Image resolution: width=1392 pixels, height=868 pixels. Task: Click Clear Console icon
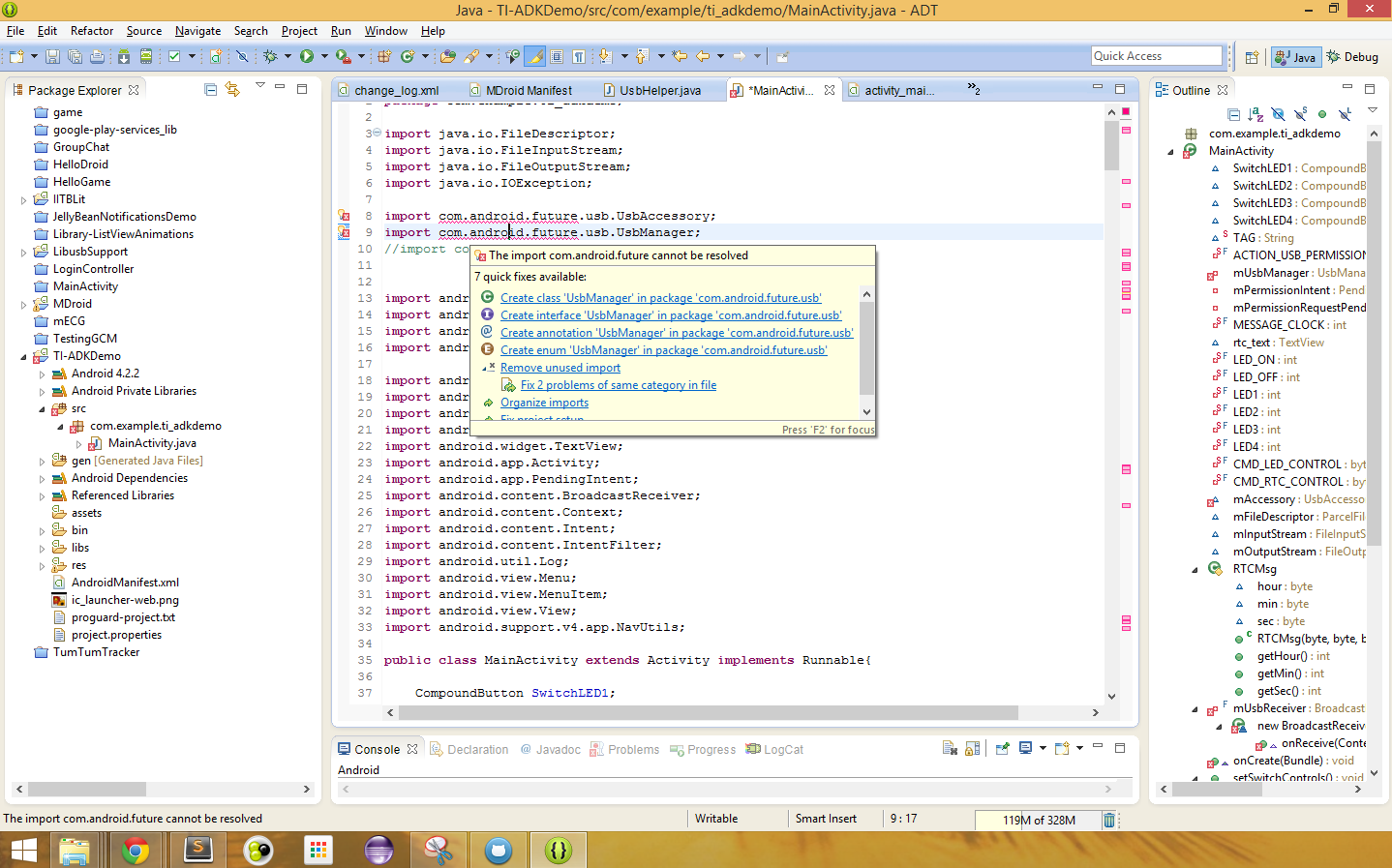point(950,748)
